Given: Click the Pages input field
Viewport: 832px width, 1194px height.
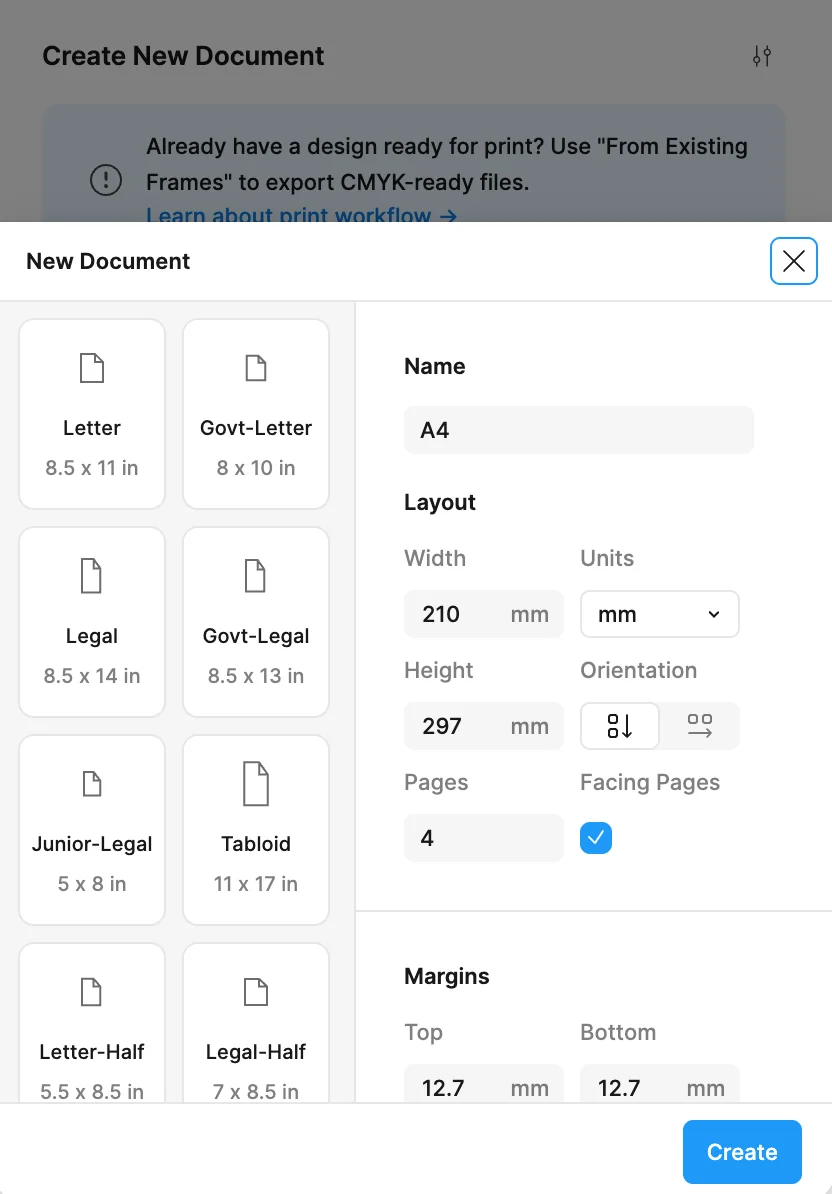Looking at the screenshot, I should [x=483, y=838].
